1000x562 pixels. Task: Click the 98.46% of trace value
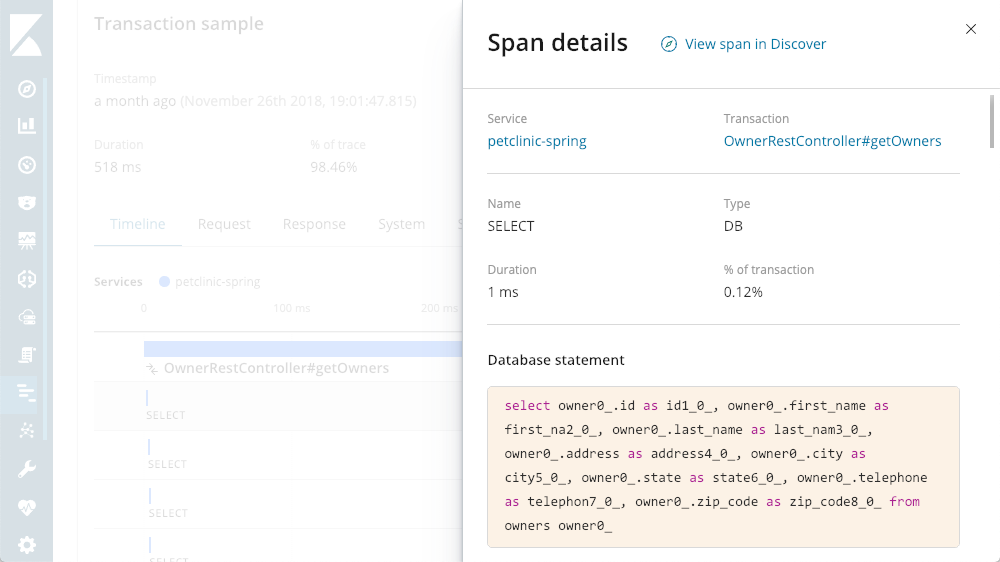(334, 167)
